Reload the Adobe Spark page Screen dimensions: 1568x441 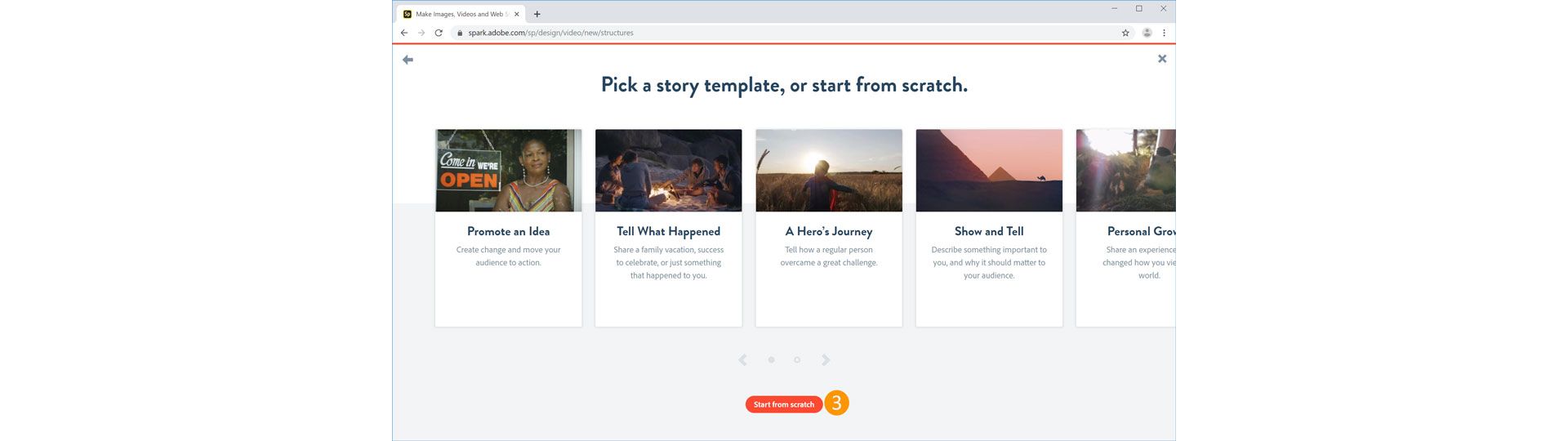tap(439, 33)
